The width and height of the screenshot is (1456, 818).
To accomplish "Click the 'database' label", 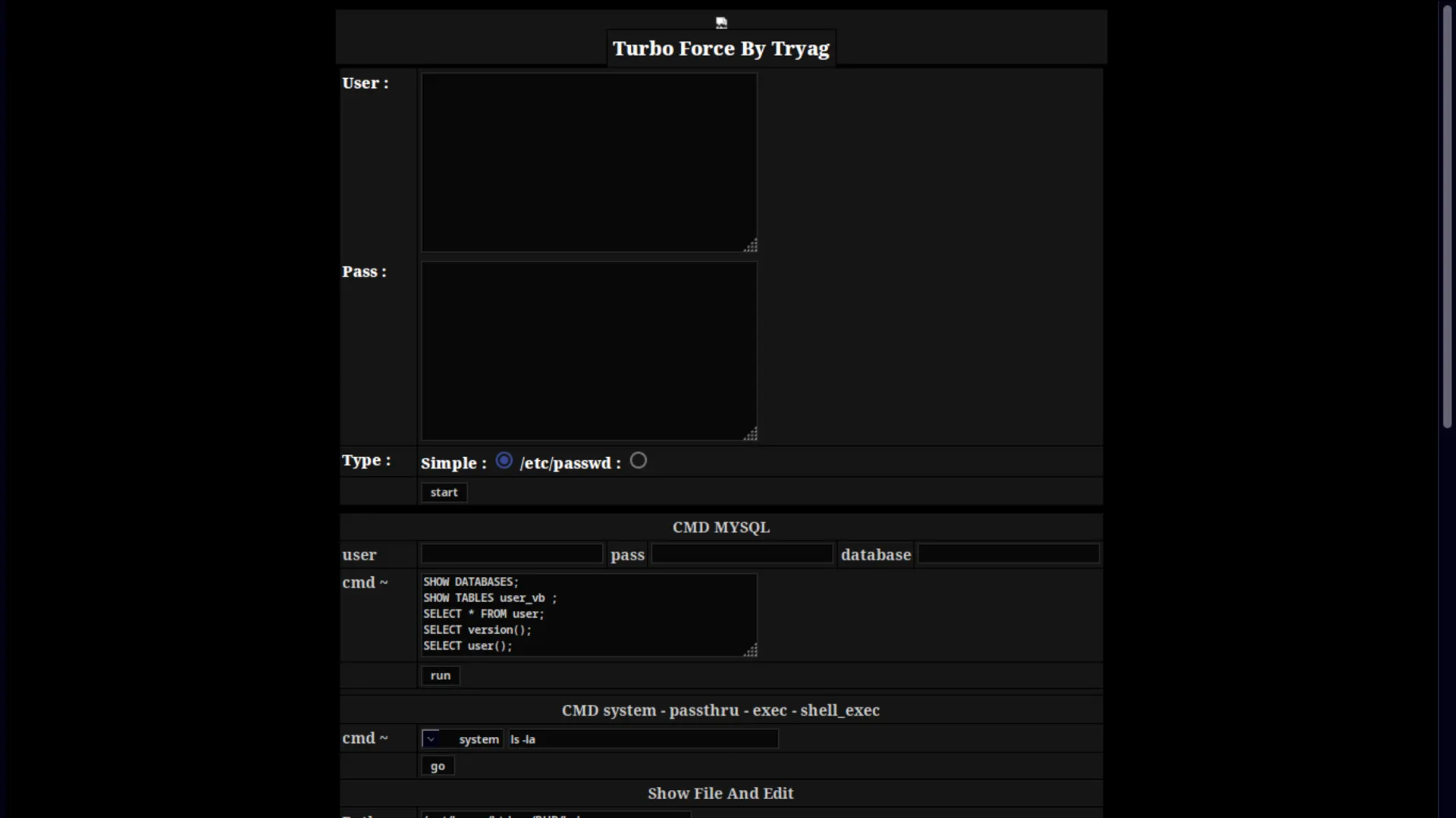I will click(876, 555).
